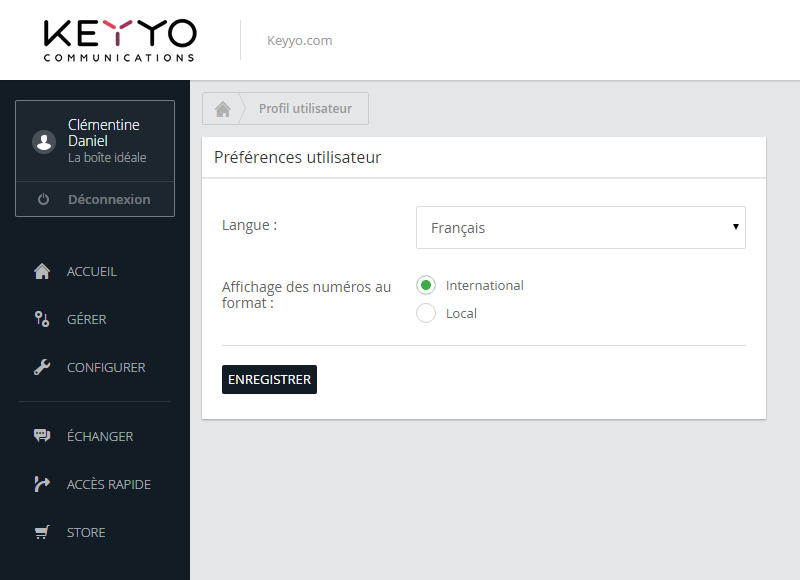Viewport: 800px width, 580px height.
Task: Open the Langue dropdown showing Français
Action: pyautogui.click(x=581, y=228)
